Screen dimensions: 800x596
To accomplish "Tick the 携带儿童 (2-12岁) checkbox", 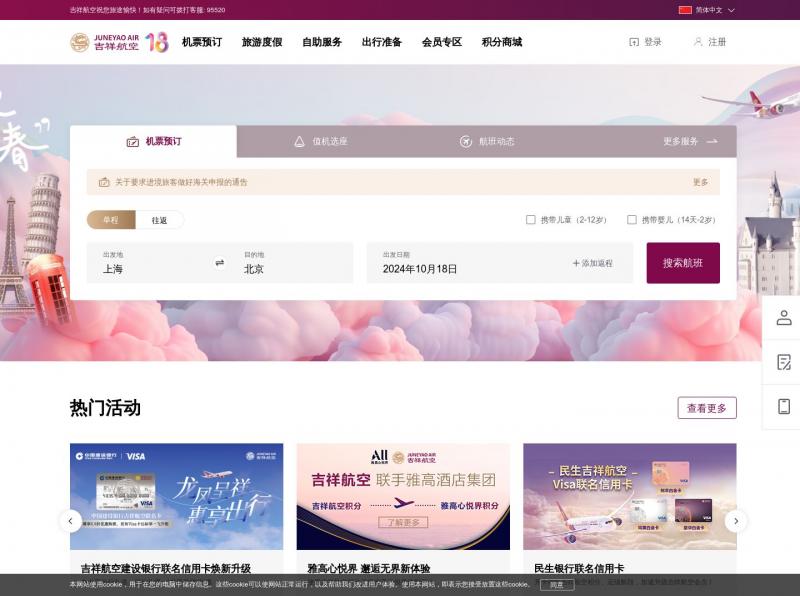I will pos(531,219).
